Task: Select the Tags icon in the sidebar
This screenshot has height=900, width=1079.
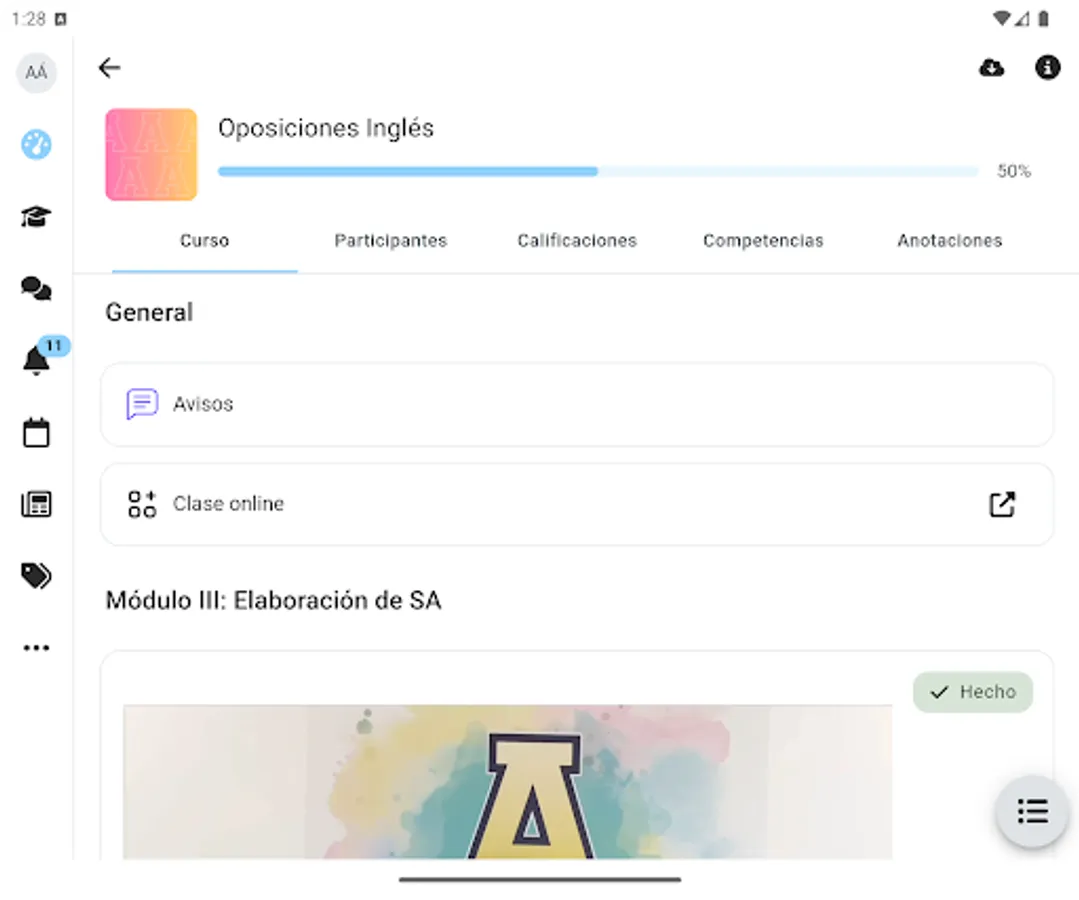Action: tap(36, 576)
